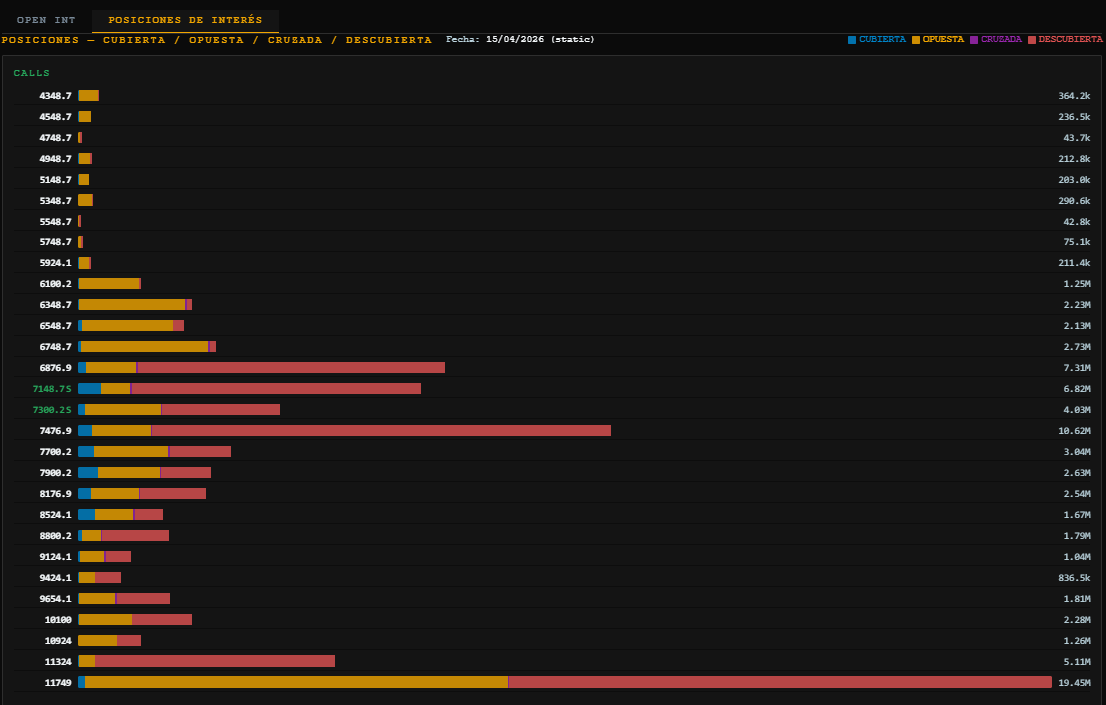This screenshot has height=705, width=1106.
Task: Select the 5548.7 strike label
Action: (55, 222)
